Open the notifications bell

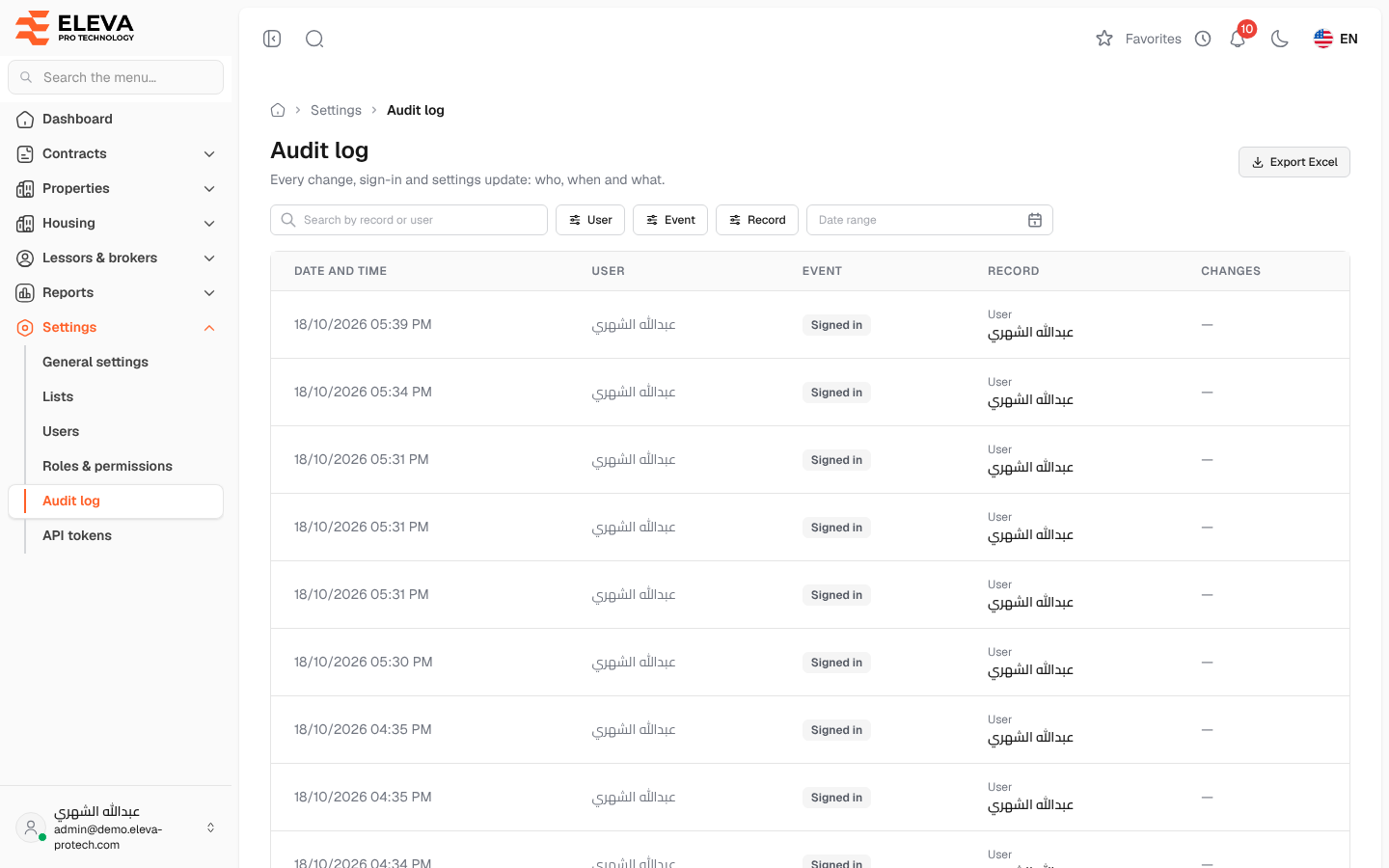point(1238,39)
